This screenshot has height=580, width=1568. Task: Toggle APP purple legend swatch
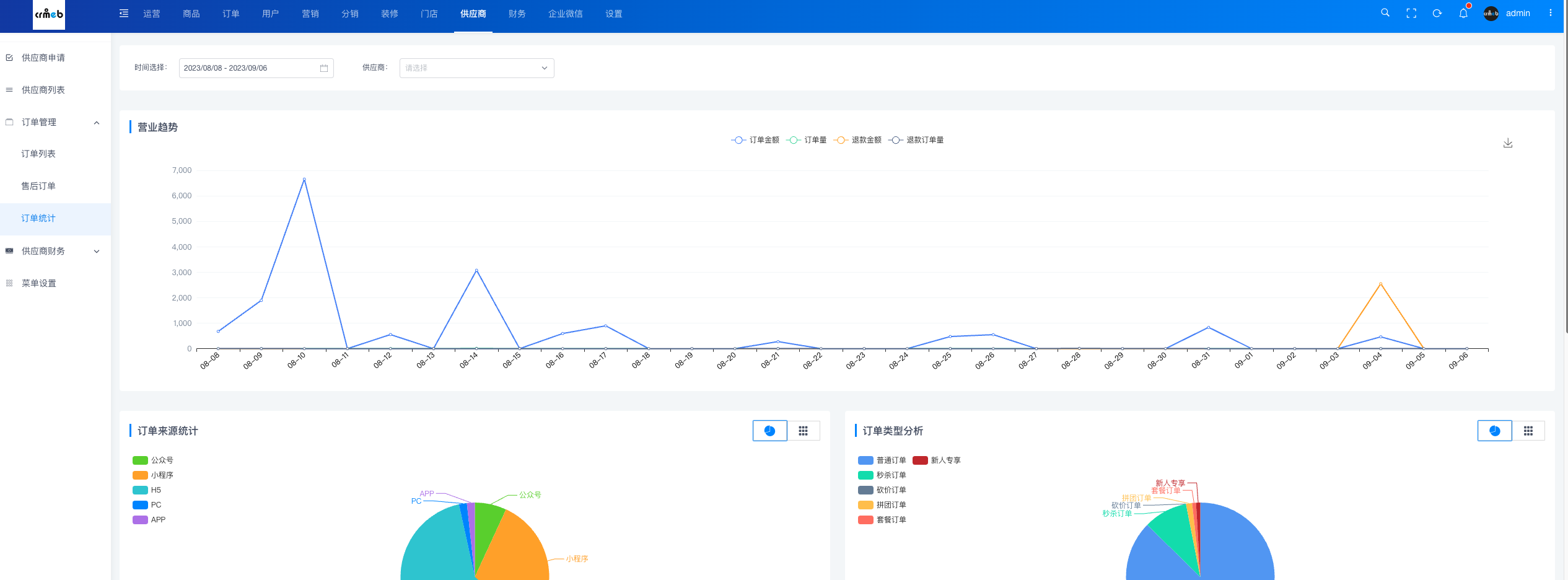coord(140,520)
